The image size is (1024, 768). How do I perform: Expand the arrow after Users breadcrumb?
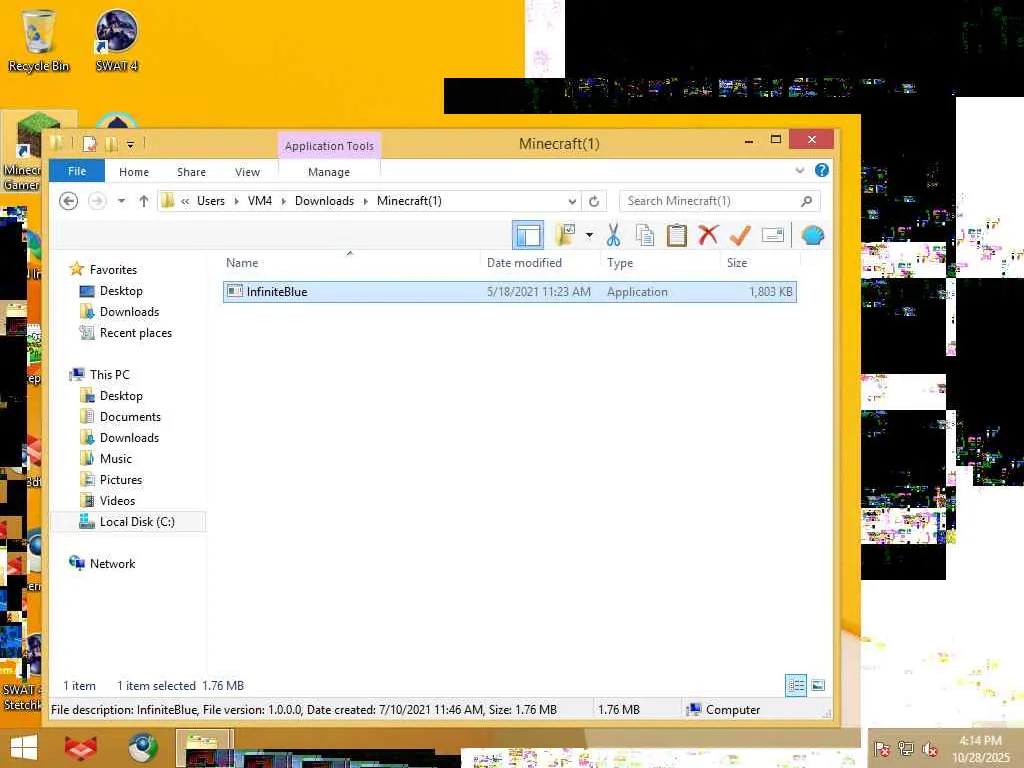pyautogui.click(x=236, y=201)
